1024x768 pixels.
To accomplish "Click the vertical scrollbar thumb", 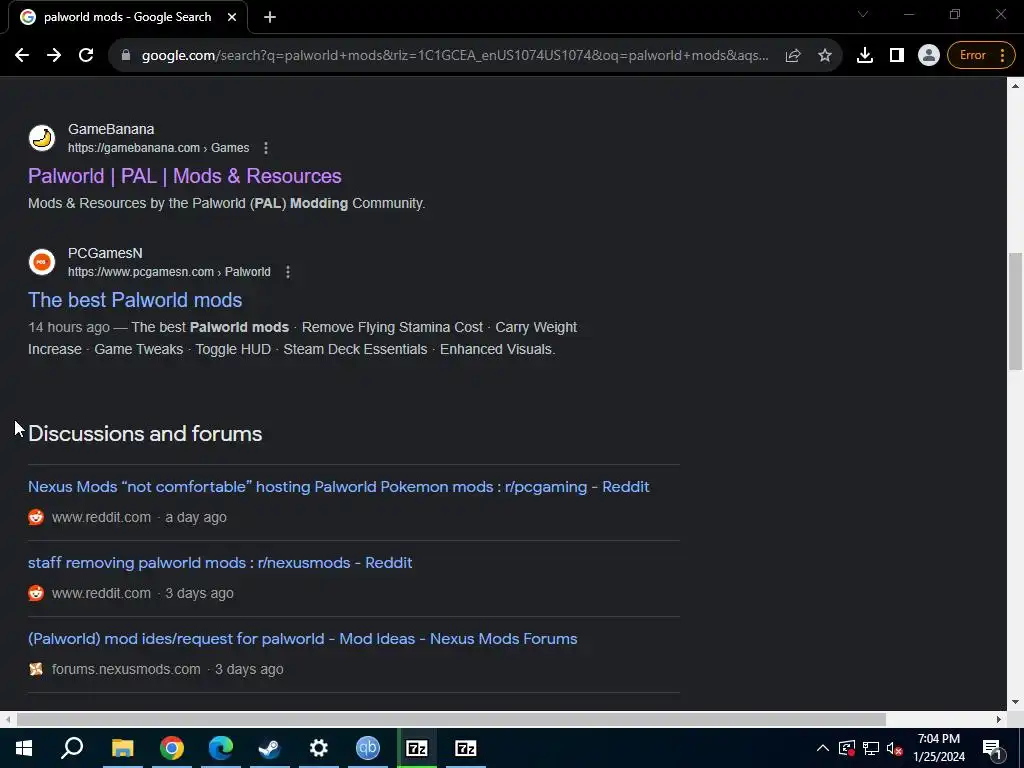I will (x=1015, y=312).
